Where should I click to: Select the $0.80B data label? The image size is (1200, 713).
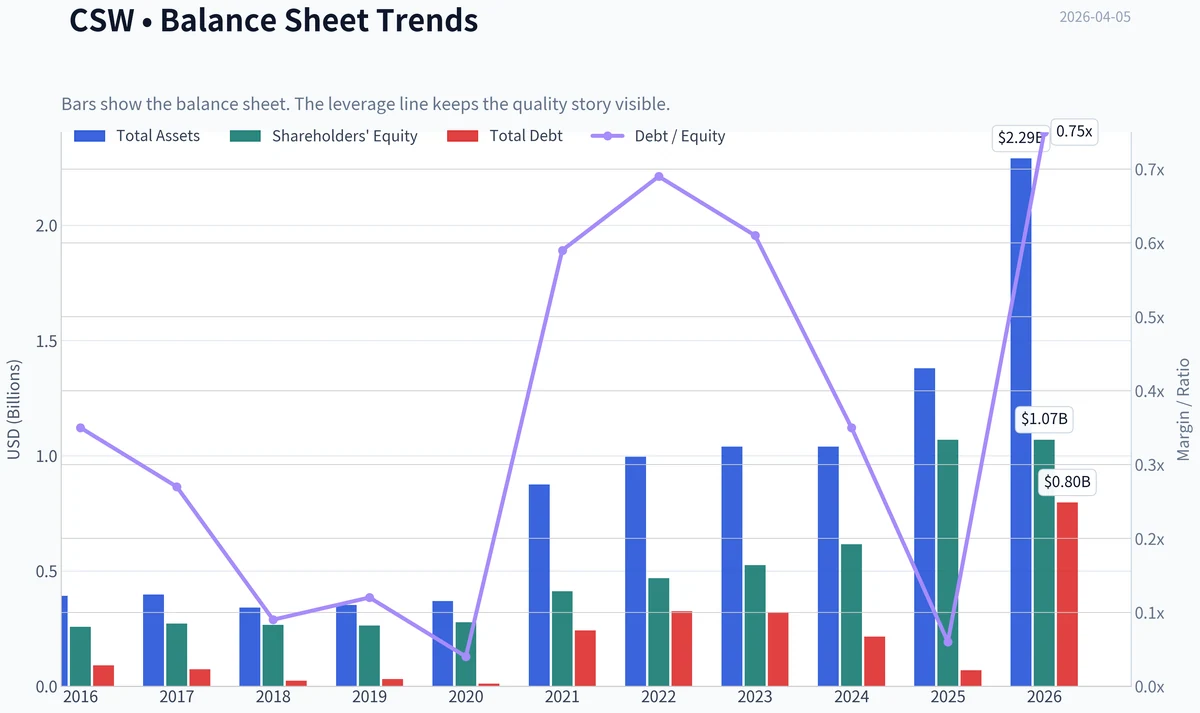click(x=1068, y=483)
